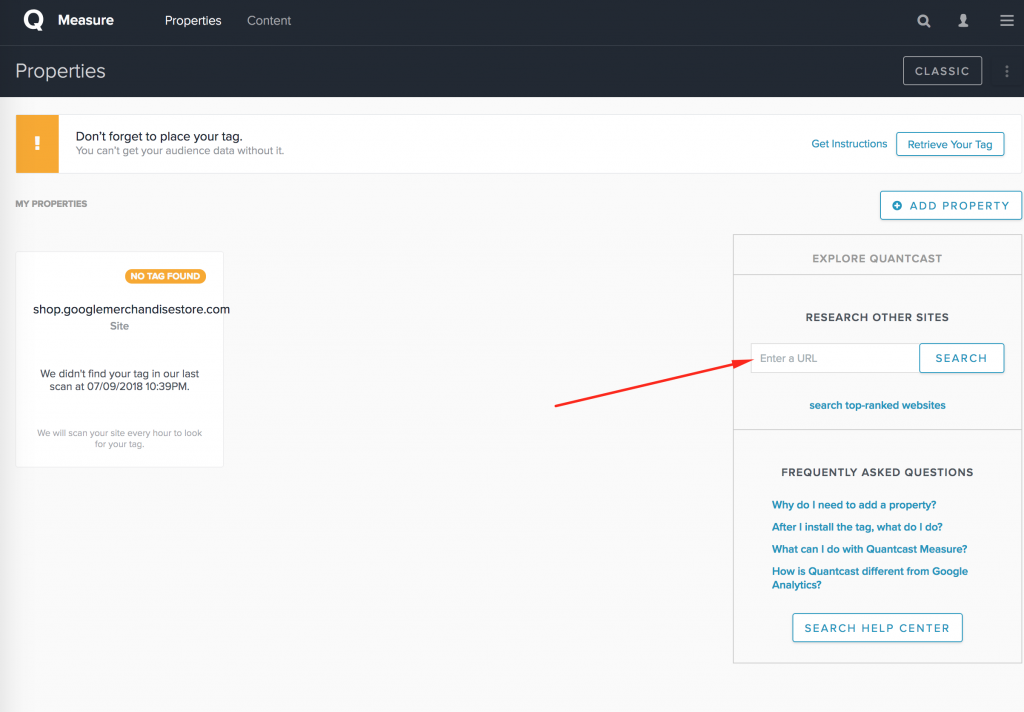Focus the Enter a URL field
The image size is (1024, 712).
point(834,358)
